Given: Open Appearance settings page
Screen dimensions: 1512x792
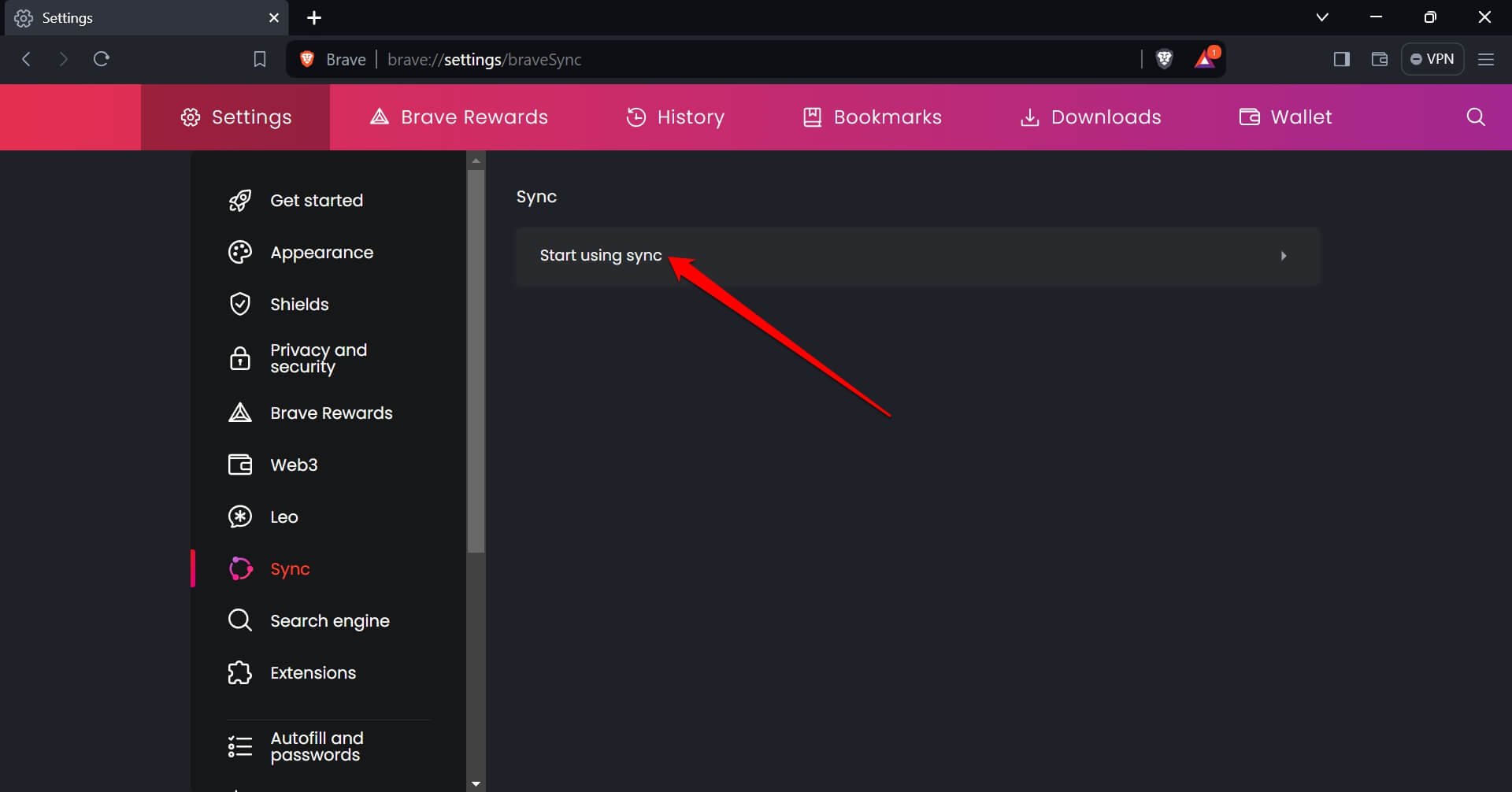Looking at the screenshot, I should coord(322,253).
